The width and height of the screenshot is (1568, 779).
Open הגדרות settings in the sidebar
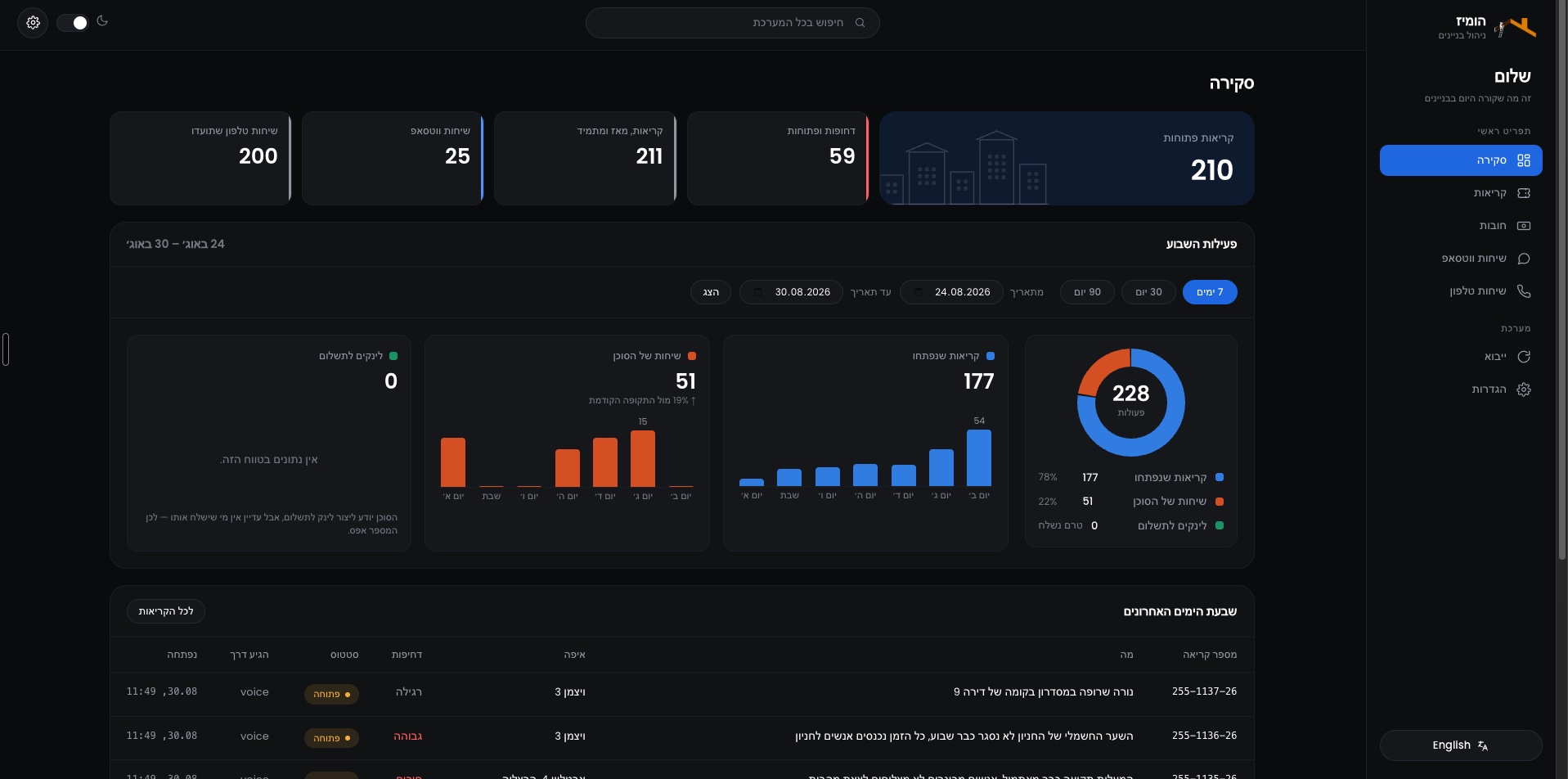click(x=1461, y=389)
